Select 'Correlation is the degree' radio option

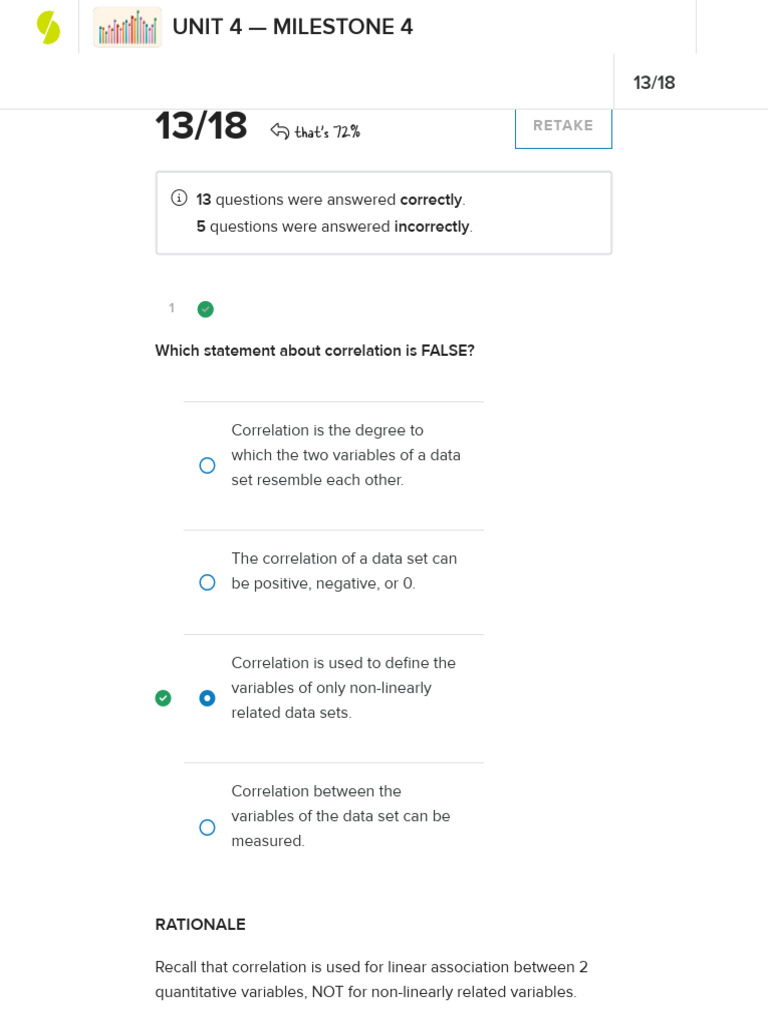(x=207, y=465)
